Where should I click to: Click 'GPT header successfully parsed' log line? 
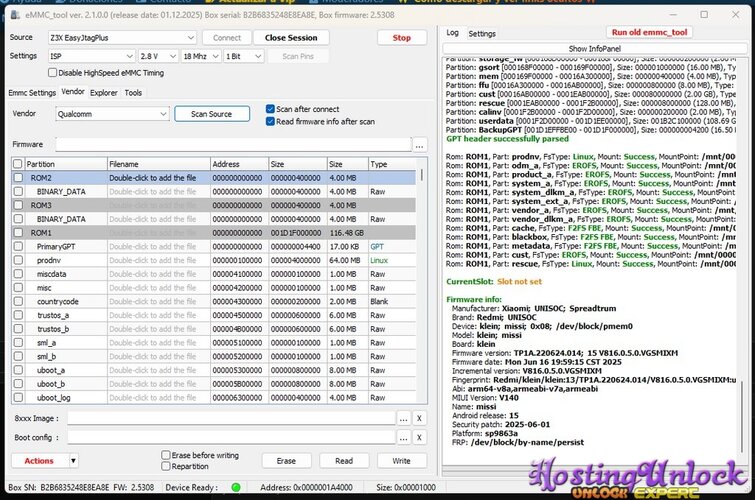pos(508,139)
